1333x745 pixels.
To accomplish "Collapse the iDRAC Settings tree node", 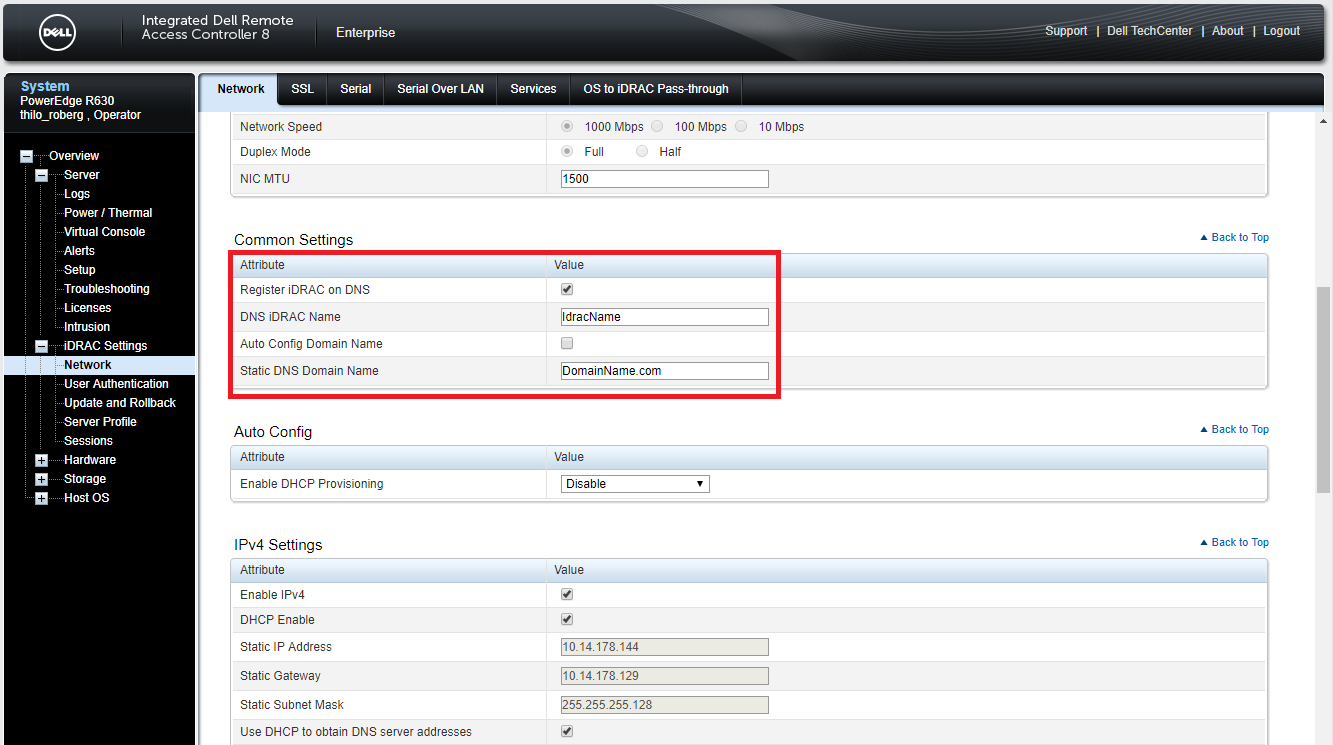I will 42,346.
